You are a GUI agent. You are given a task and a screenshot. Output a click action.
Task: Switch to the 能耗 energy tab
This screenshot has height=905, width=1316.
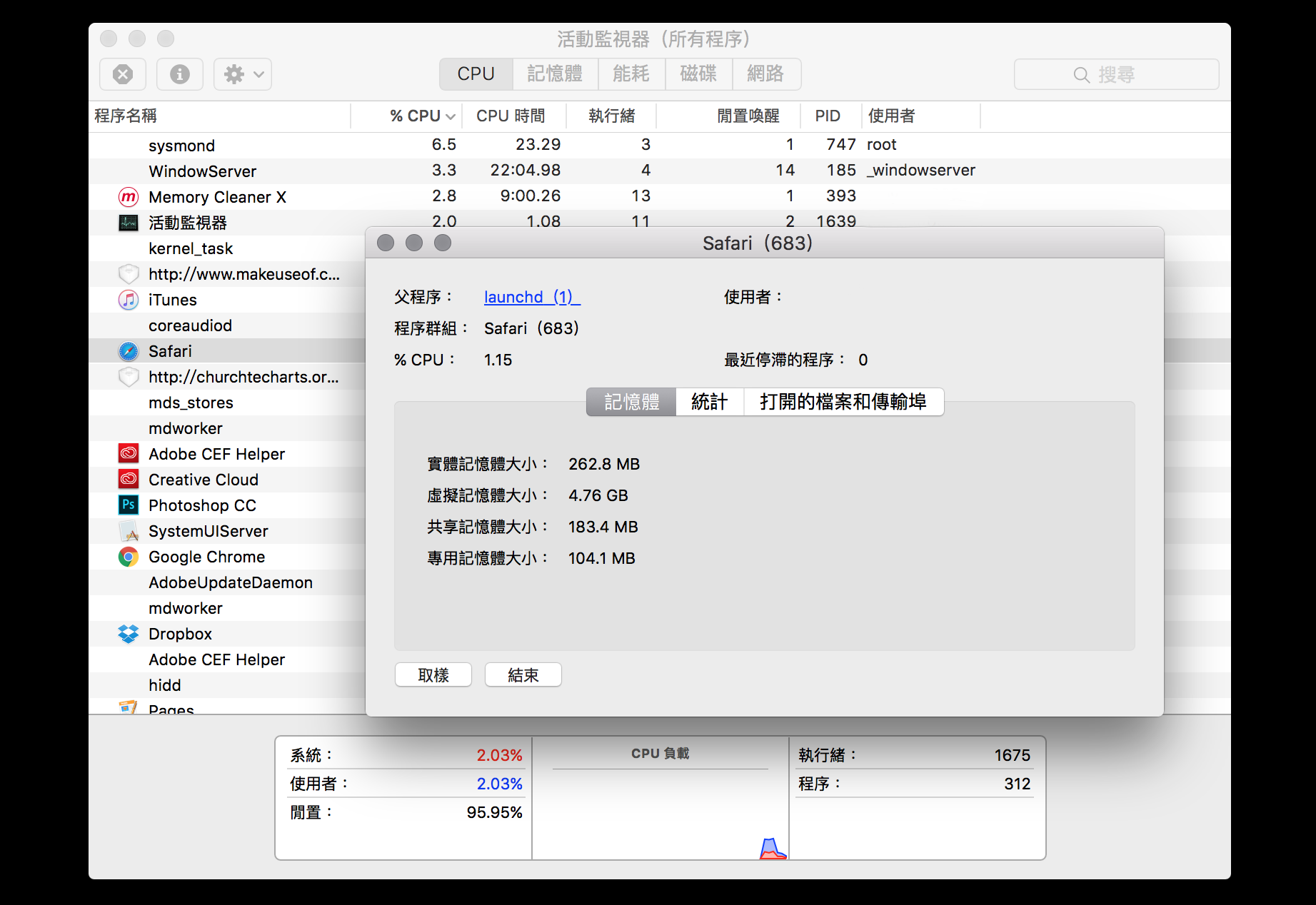click(631, 74)
